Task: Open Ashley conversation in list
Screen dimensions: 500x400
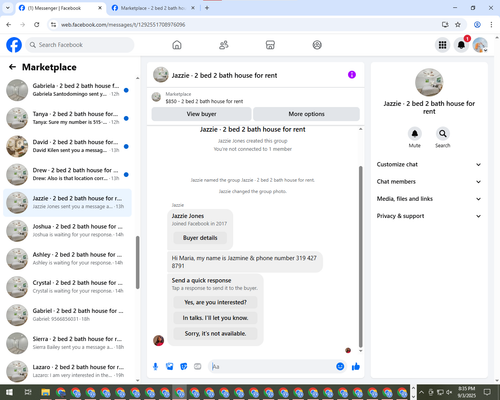Action: click(x=67, y=259)
